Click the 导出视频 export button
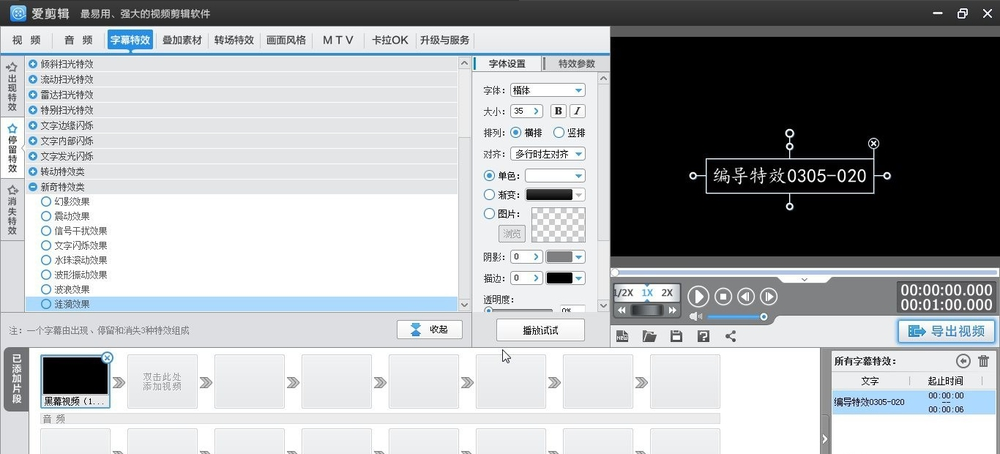1000x454 pixels. pos(946,332)
